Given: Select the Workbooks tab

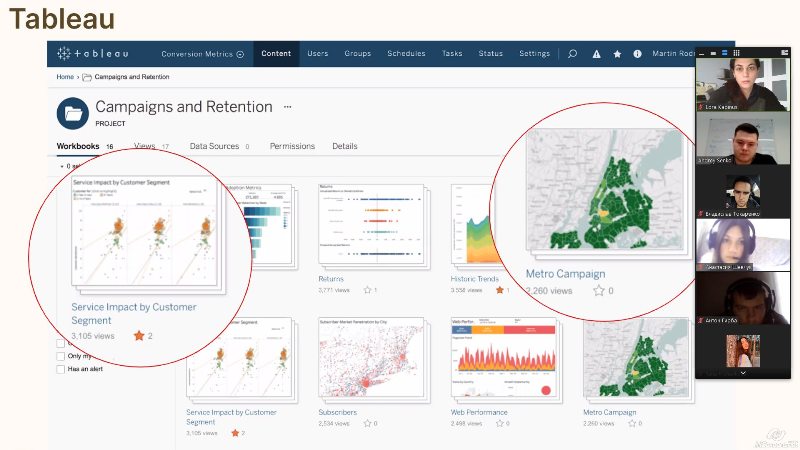Looking at the screenshot, I should coord(85,146).
